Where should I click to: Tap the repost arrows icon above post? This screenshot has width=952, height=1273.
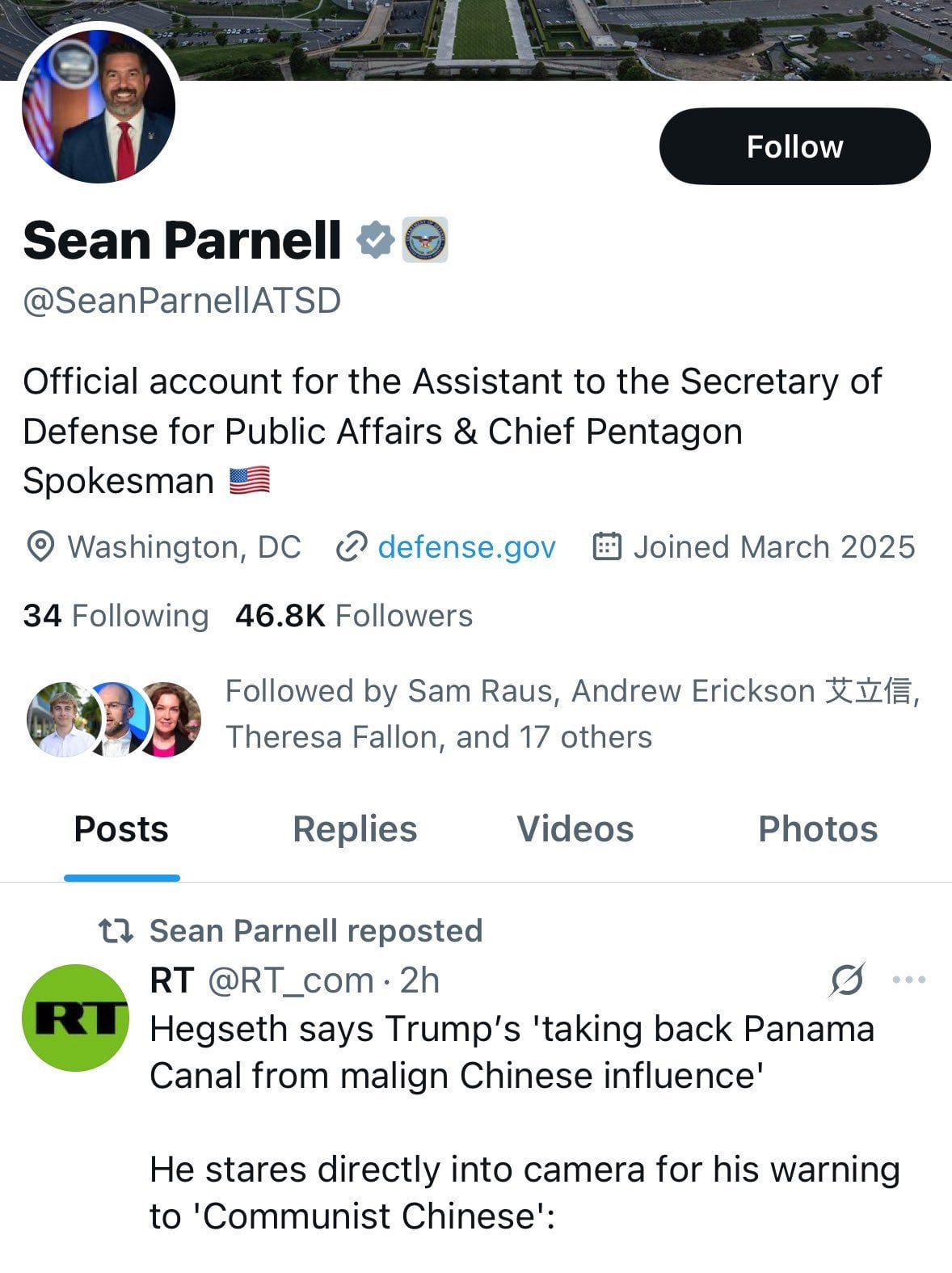(116, 931)
